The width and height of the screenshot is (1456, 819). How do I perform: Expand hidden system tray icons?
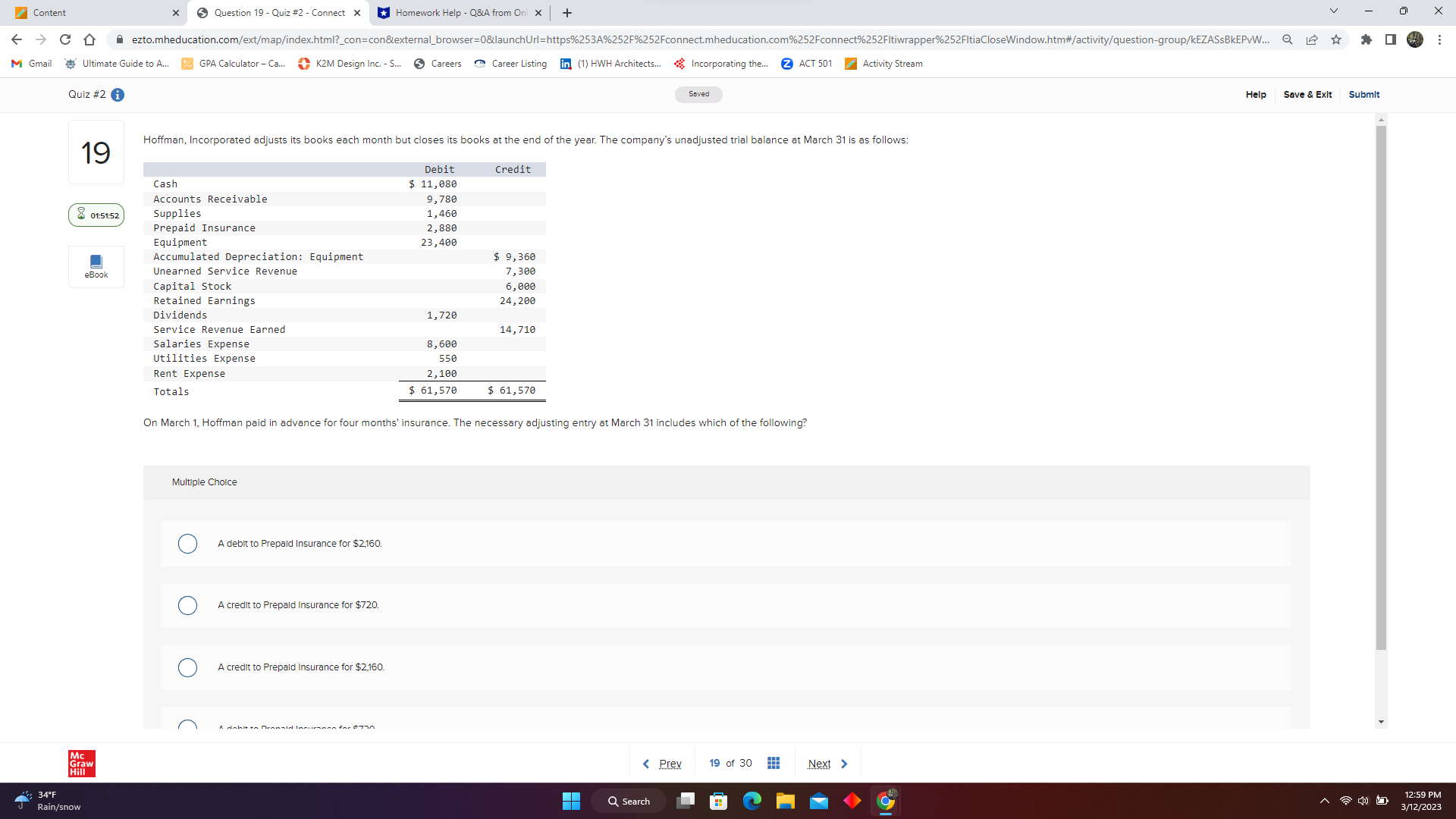1324,801
